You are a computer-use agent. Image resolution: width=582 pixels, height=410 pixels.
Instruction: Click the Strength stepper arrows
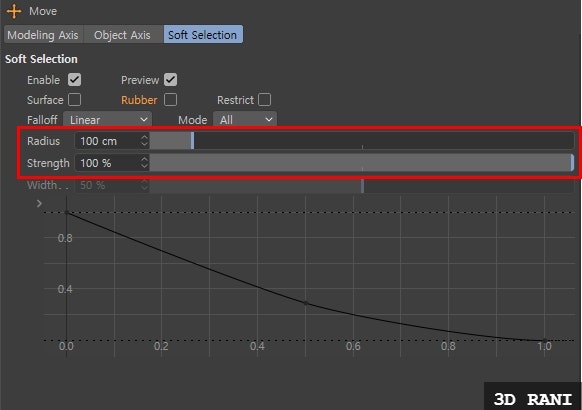click(144, 163)
